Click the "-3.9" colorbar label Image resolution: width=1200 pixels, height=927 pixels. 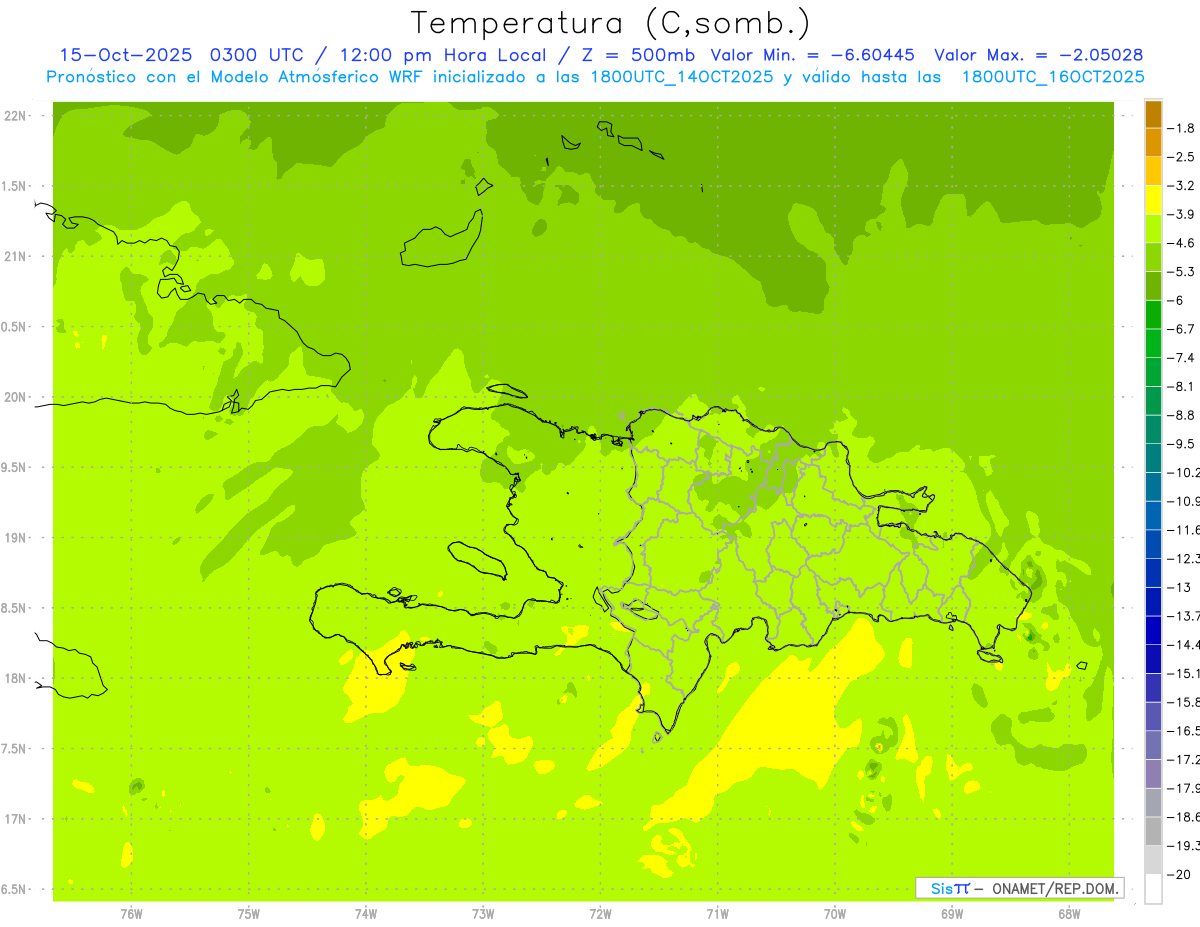(x=1180, y=214)
